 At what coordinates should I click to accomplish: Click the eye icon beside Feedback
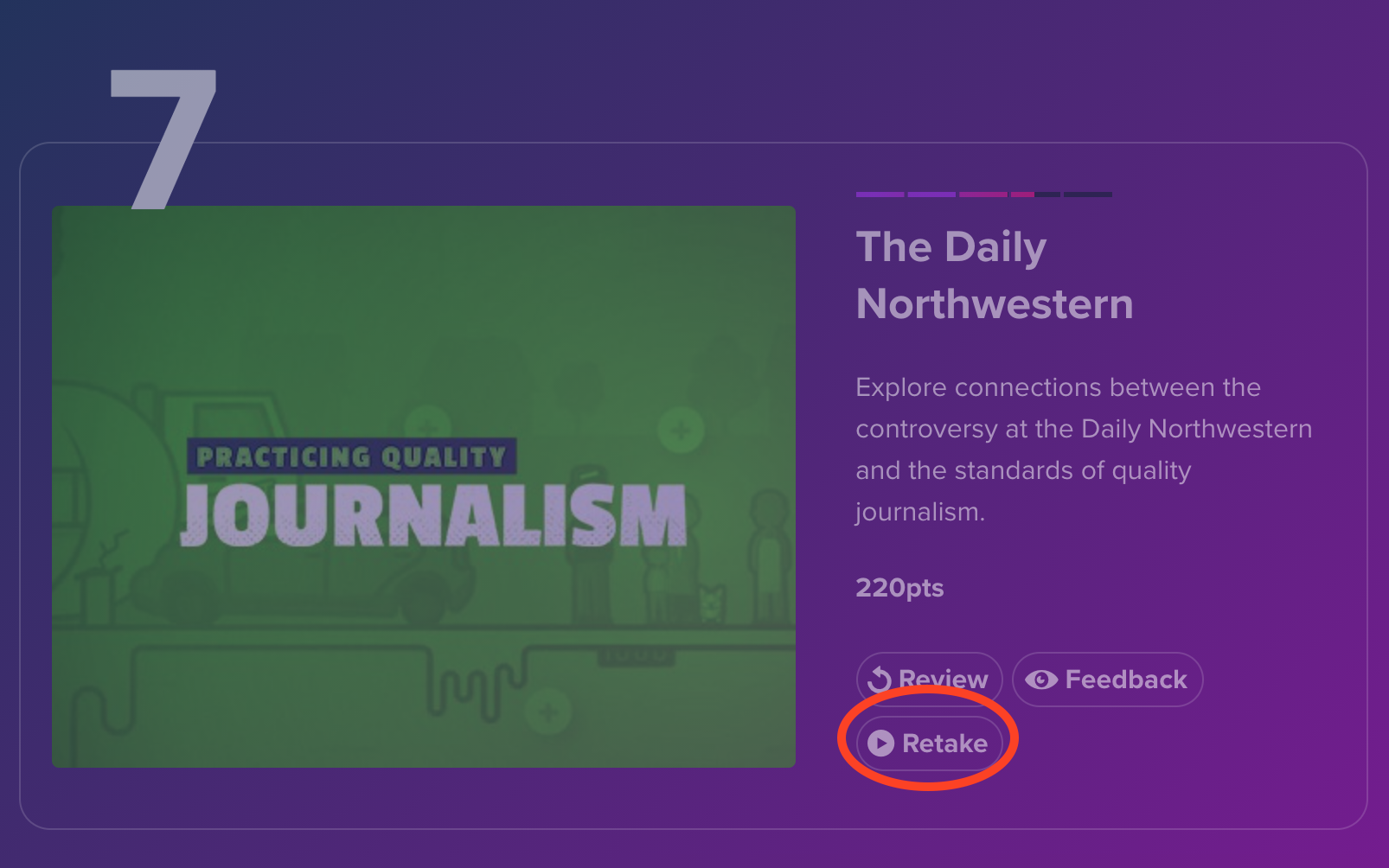1040,680
